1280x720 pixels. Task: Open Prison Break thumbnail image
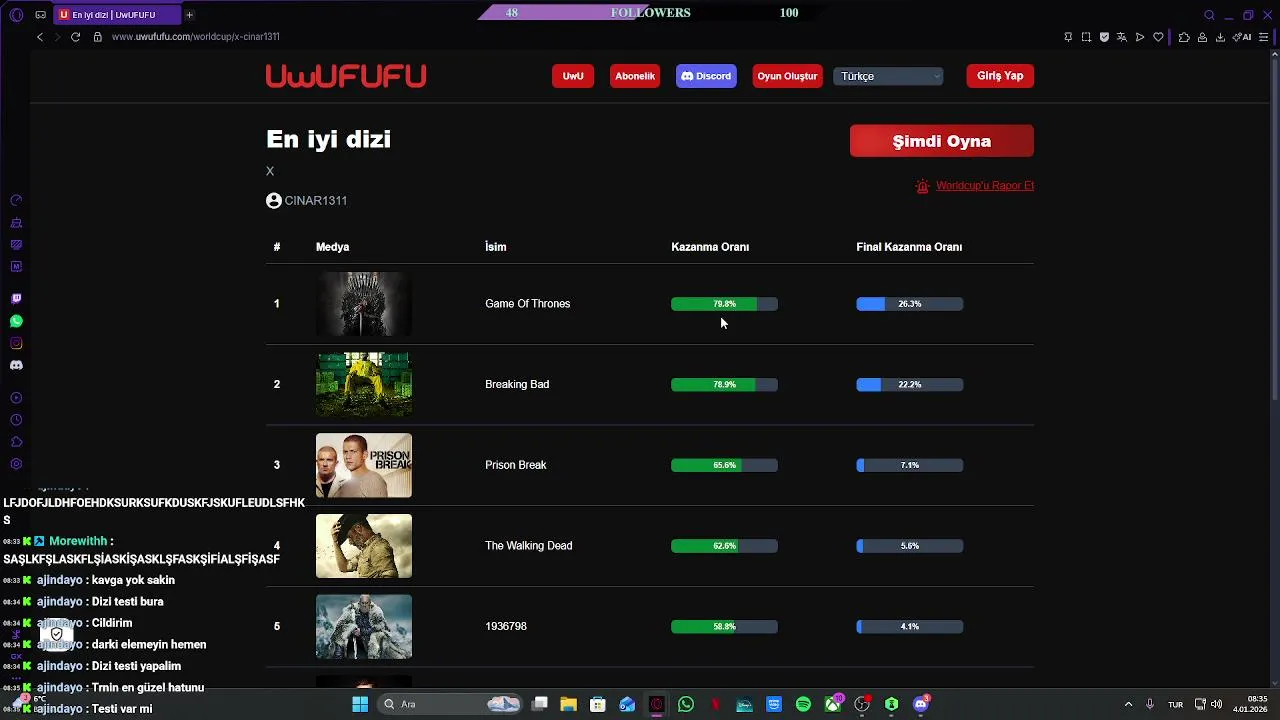point(364,465)
